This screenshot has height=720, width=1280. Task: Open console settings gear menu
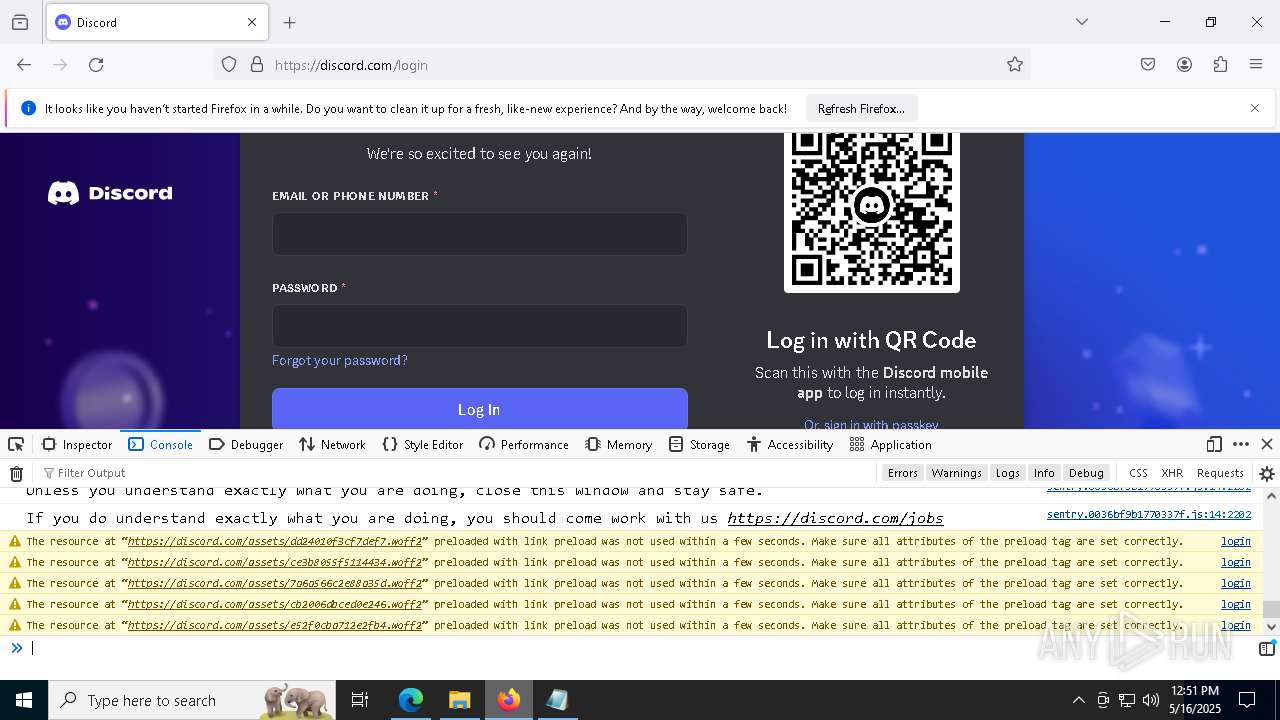tap(1267, 474)
